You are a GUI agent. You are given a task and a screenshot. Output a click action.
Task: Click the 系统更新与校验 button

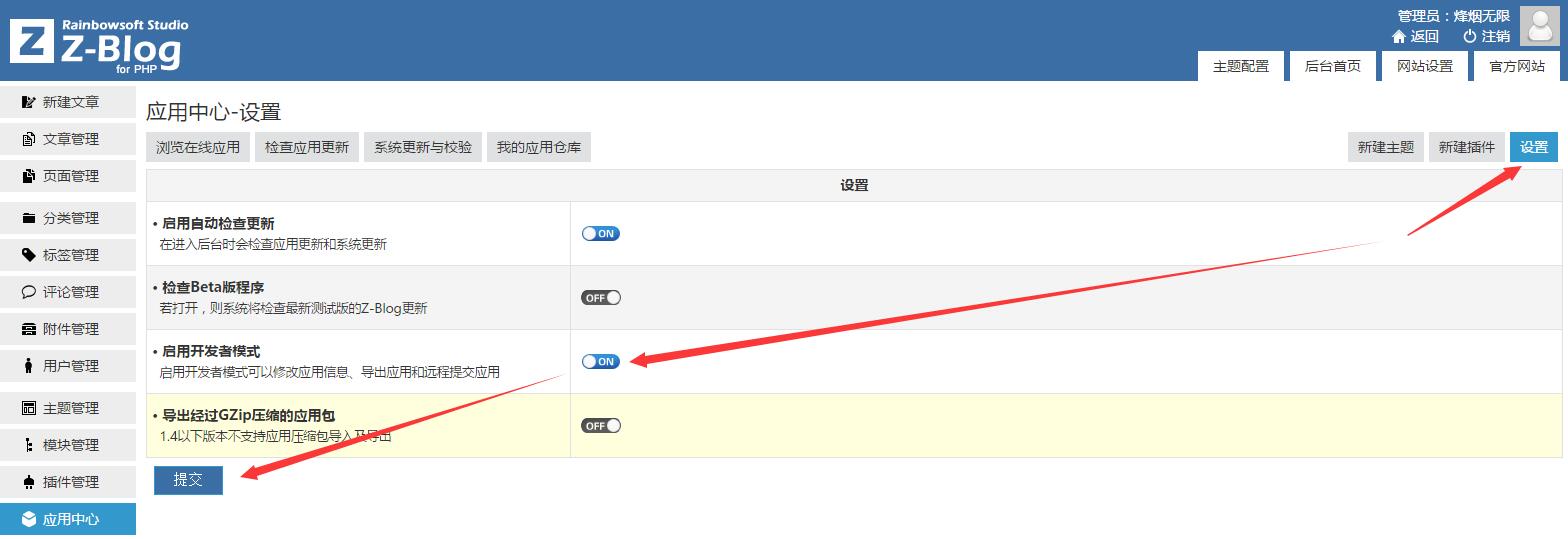coord(423,147)
